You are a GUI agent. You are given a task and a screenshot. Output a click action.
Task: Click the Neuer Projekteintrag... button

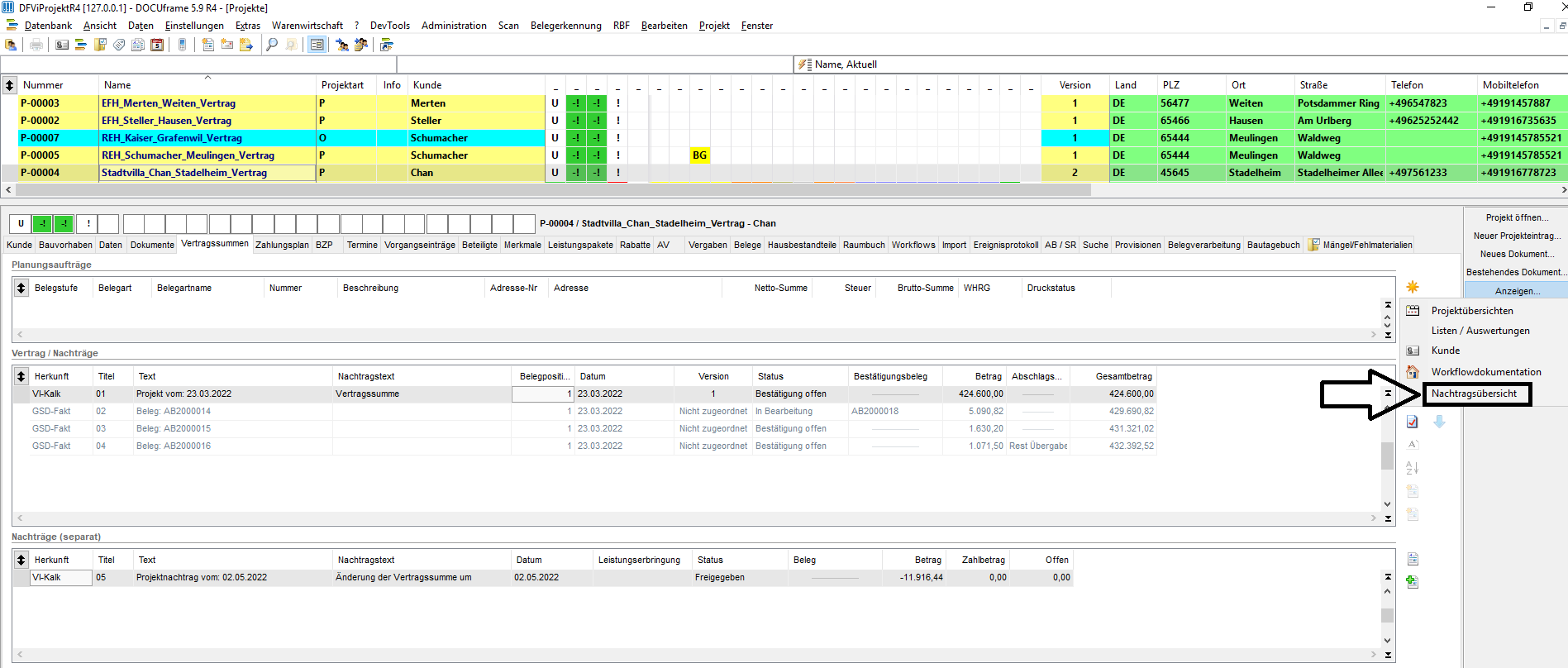pyautogui.click(x=1517, y=236)
